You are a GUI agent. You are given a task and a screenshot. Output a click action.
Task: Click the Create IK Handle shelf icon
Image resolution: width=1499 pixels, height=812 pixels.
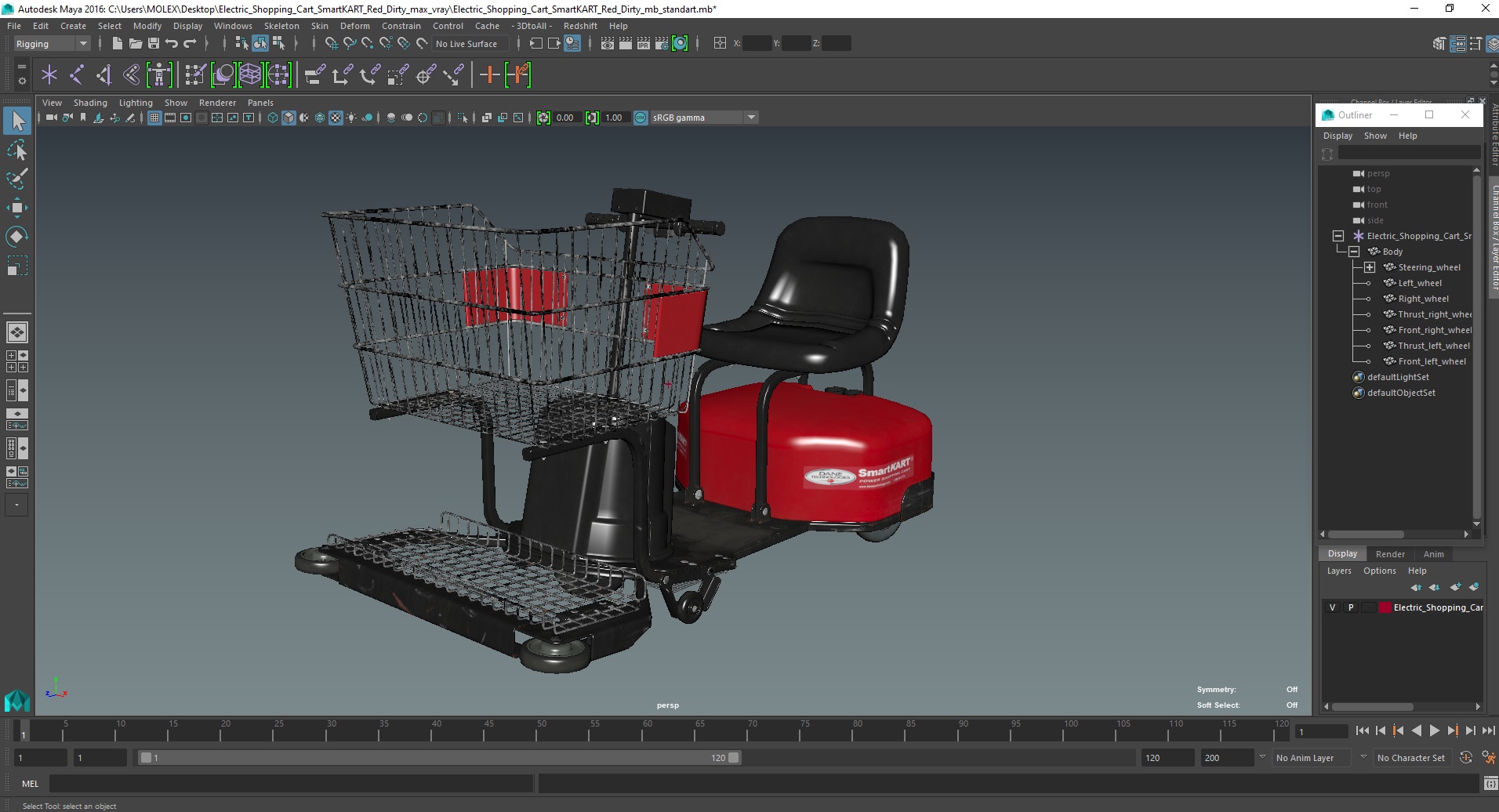103,75
